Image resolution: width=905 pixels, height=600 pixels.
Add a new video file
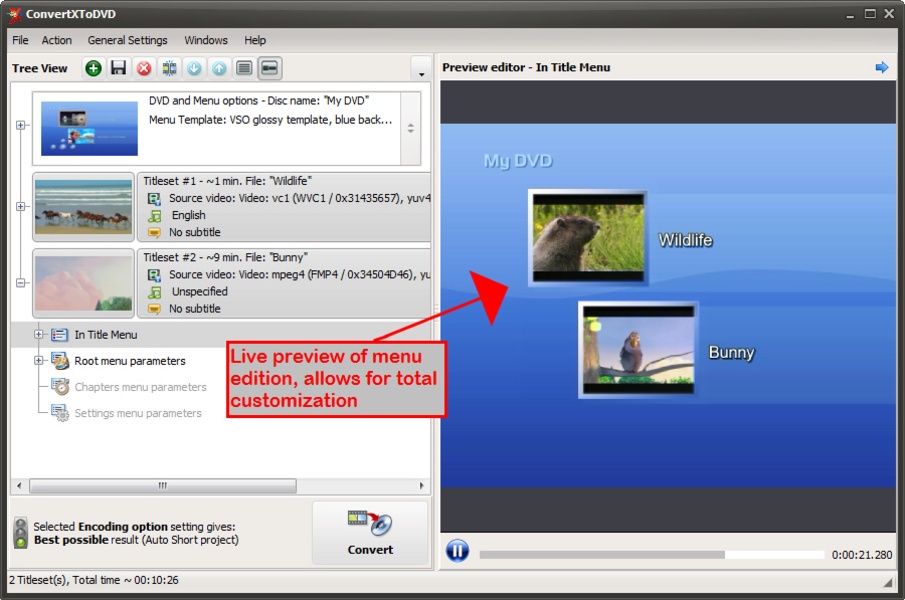92,68
